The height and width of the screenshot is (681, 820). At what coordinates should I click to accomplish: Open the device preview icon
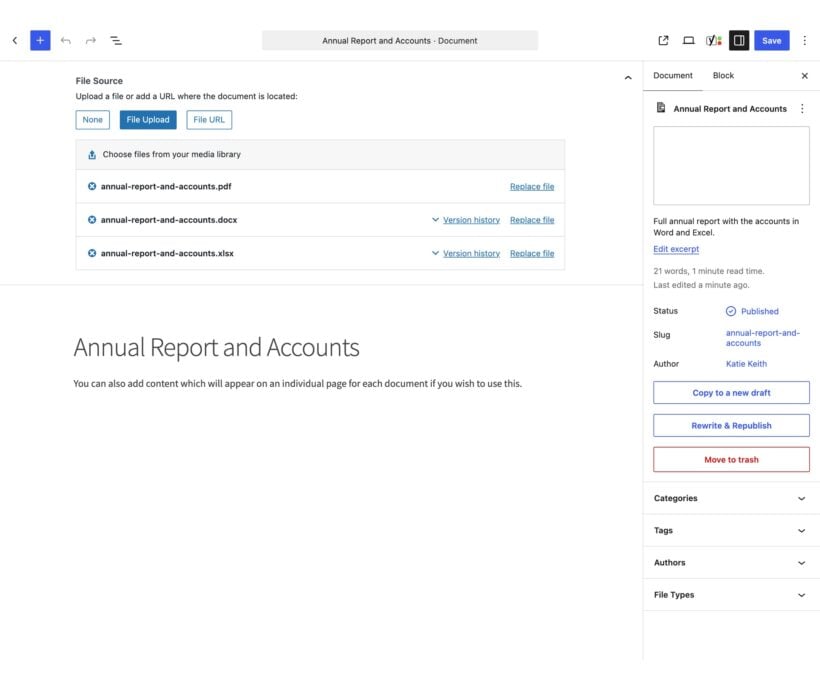(x=688, y=40)
